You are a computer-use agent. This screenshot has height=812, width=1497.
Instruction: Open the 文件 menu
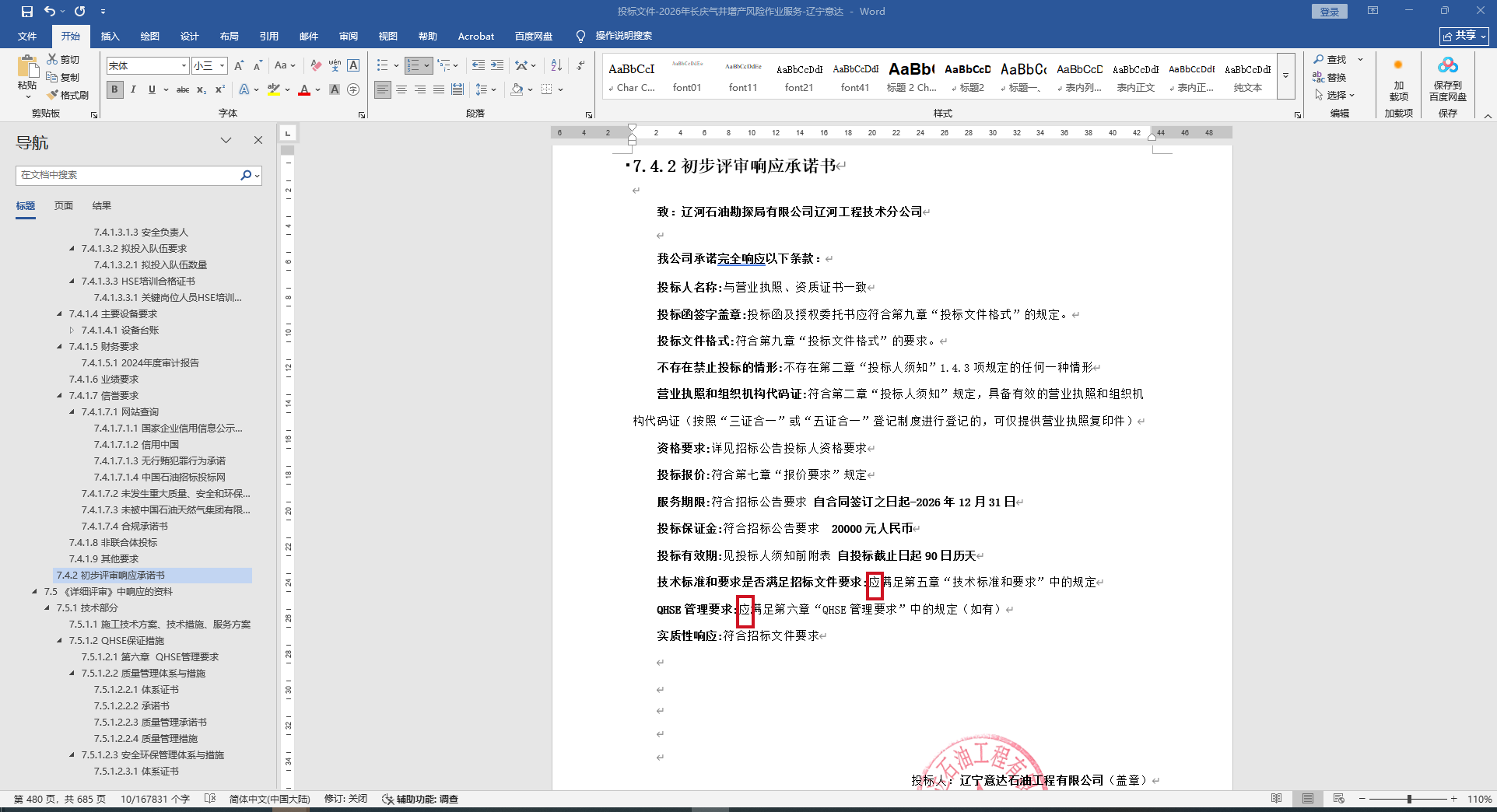click(x=27, y=36)
